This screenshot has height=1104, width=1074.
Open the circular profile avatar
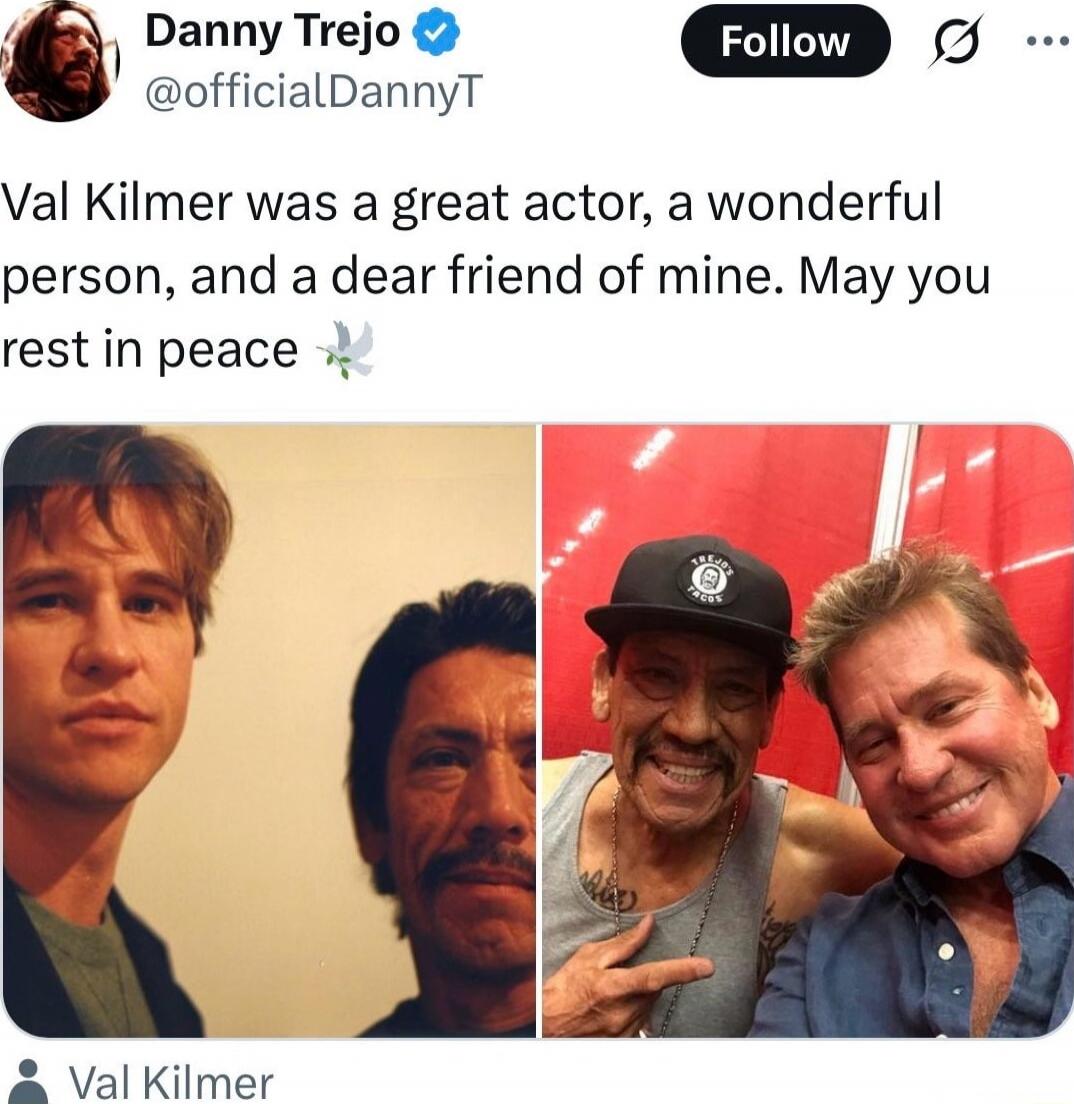60,61
